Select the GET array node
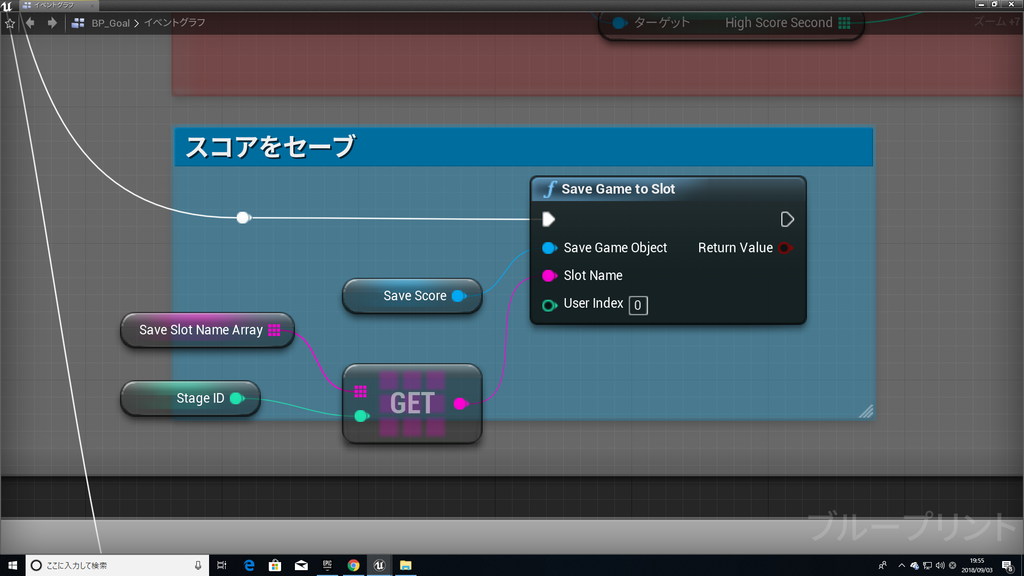The width and height of the screenshot is (1024, 576). click(412, 404)
